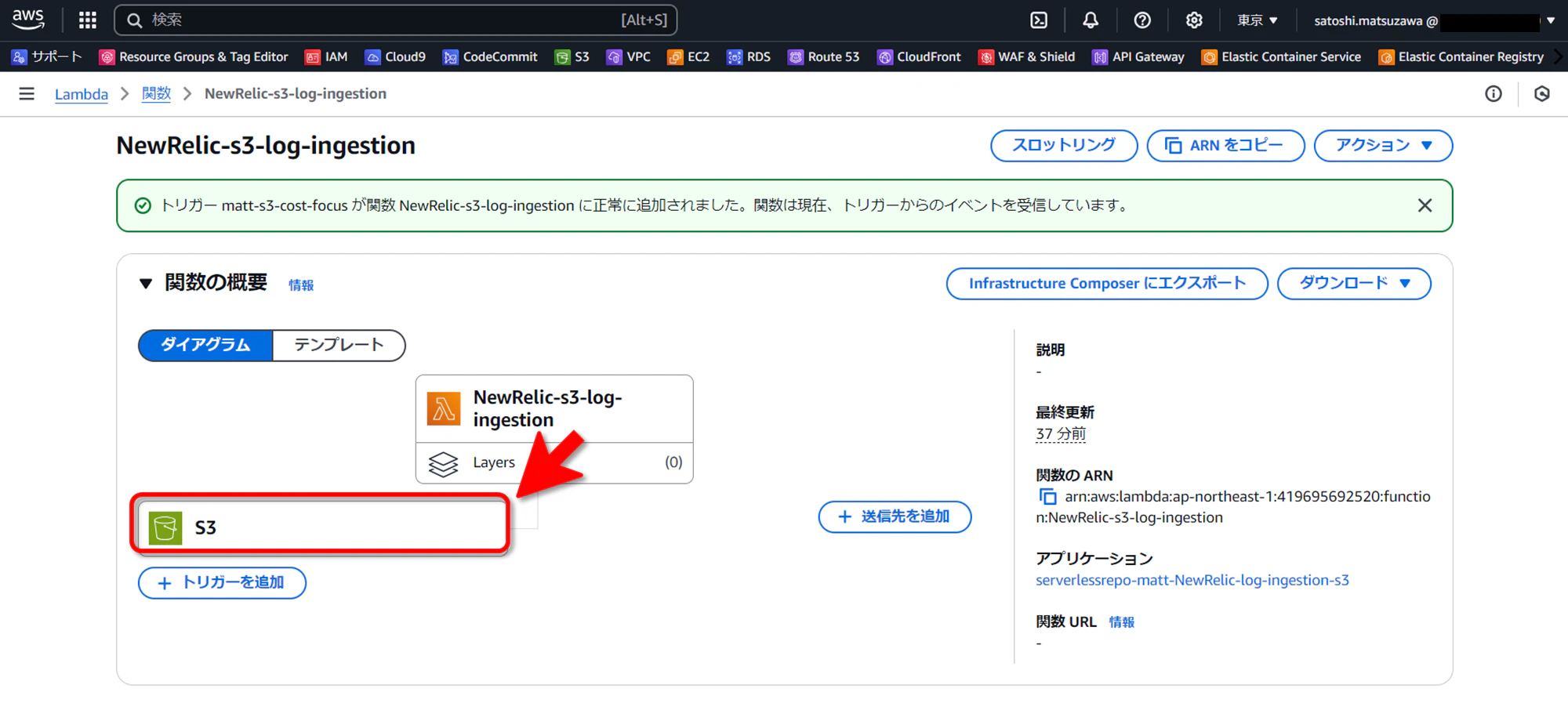Expand the ダウンロード dropdown

click(x=1354, y=284)
